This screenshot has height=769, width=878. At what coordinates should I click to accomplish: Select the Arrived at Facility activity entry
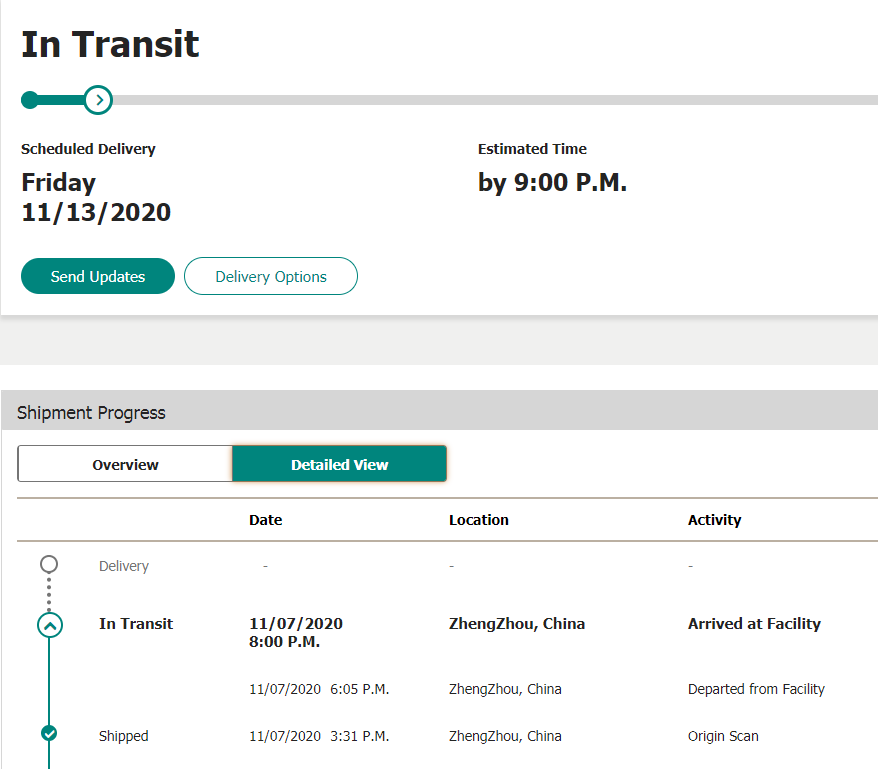(754, 624)
